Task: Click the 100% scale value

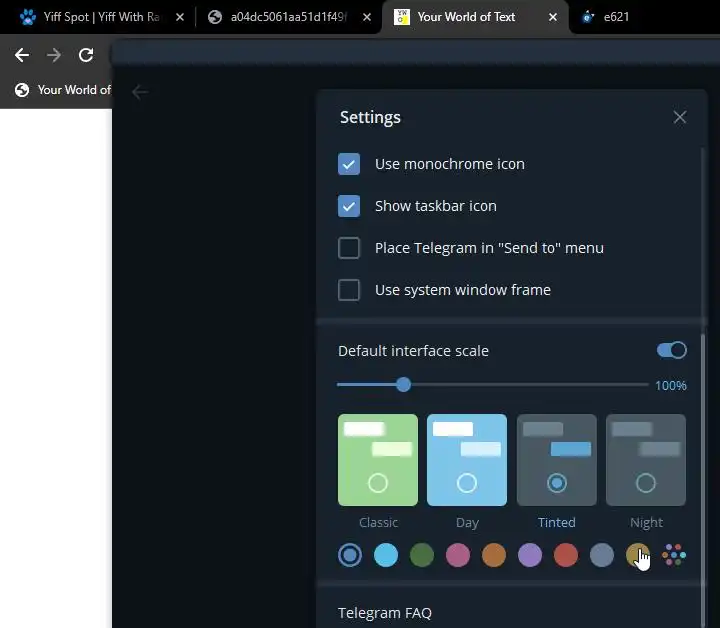Action: (671, 386)
